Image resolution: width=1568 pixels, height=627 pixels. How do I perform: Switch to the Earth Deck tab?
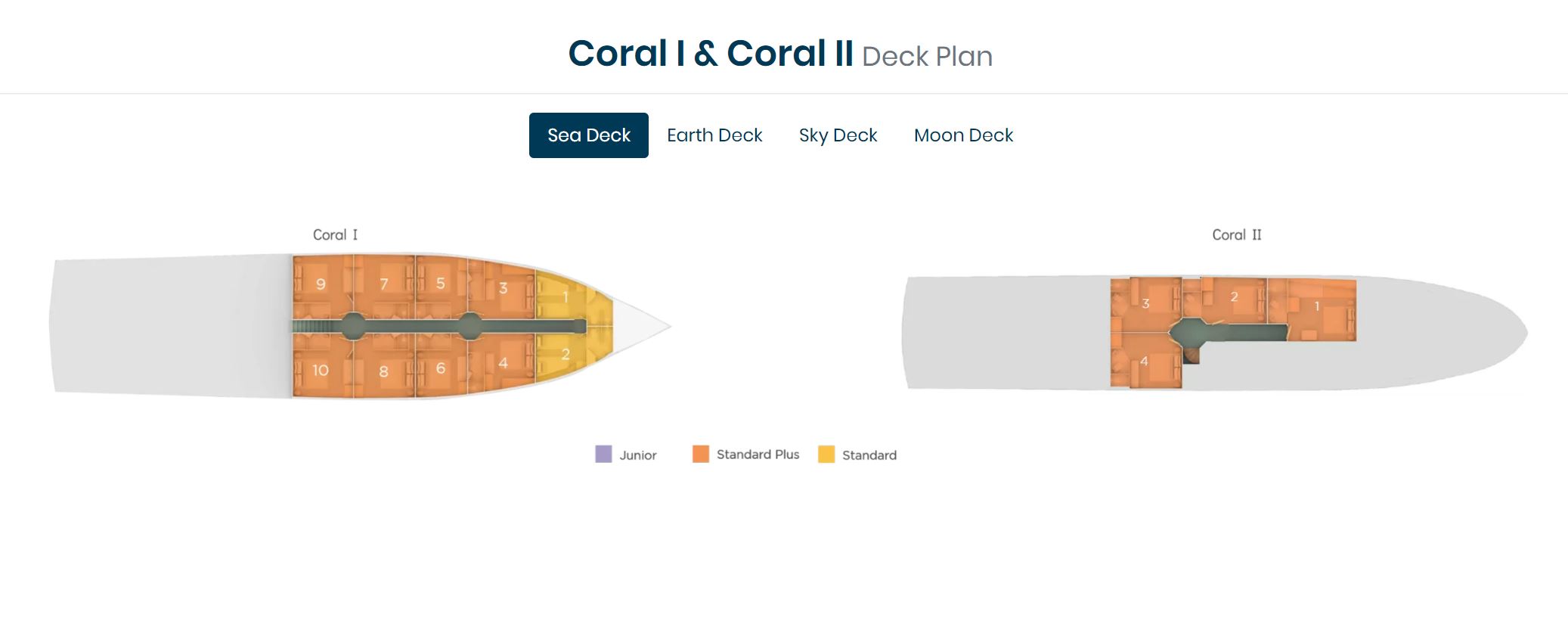[x=714, y=135]
